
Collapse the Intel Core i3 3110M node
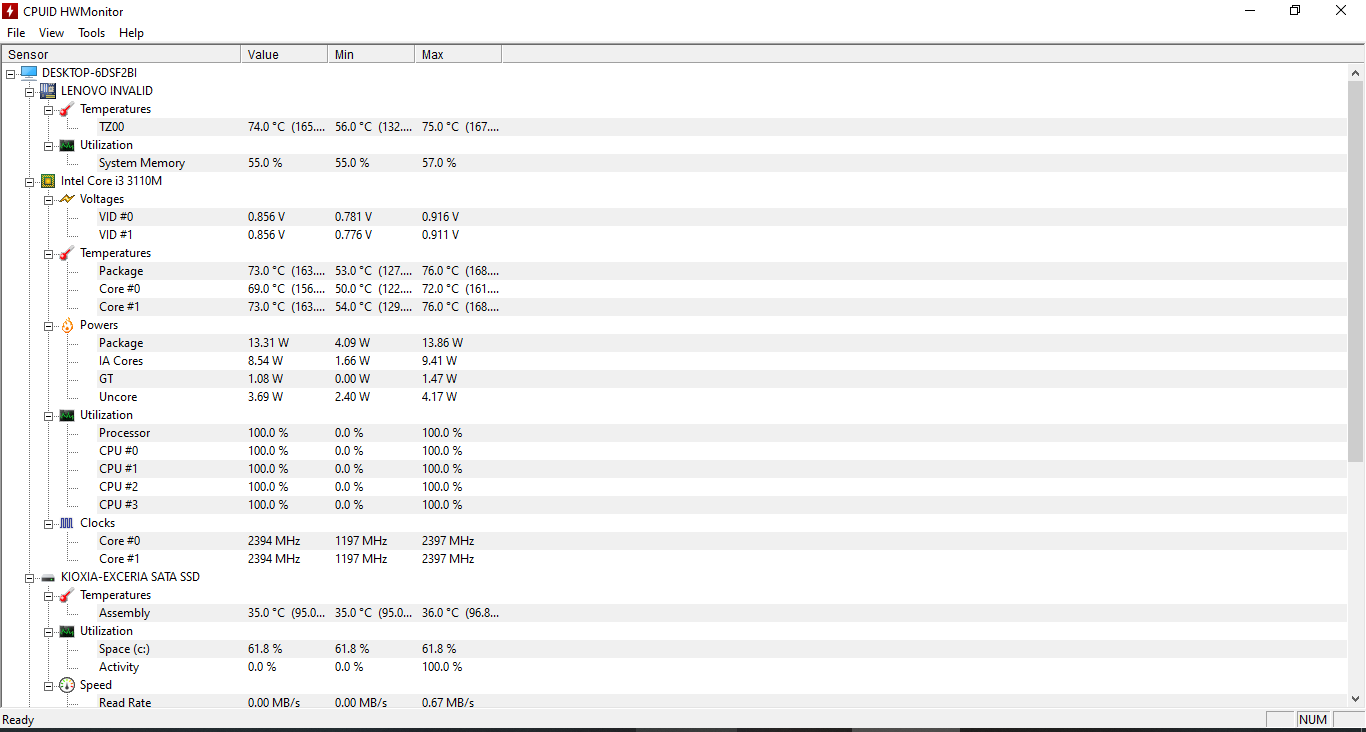pos(30,181)
